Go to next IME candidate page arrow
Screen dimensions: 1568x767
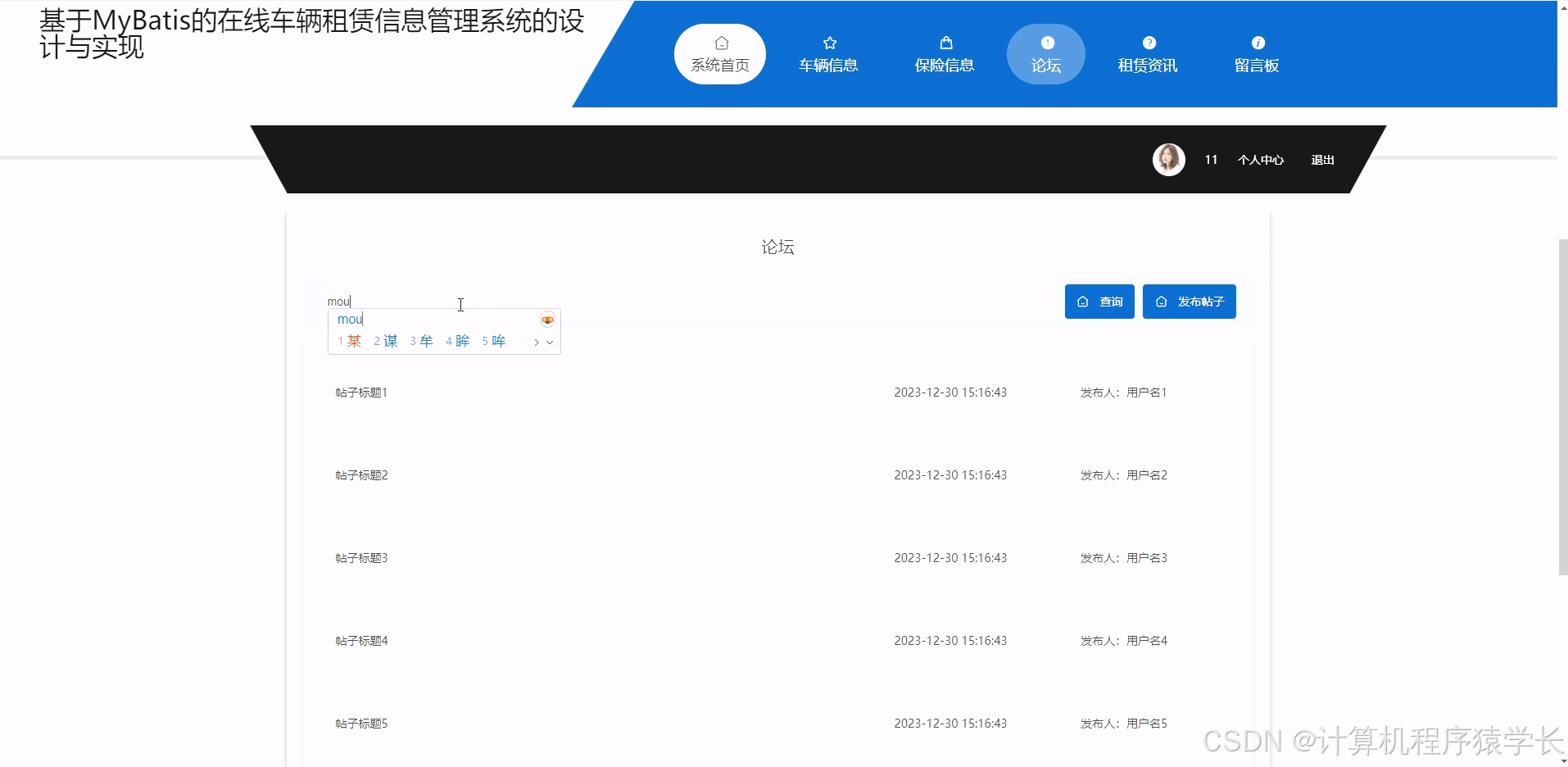click(537, 342)
